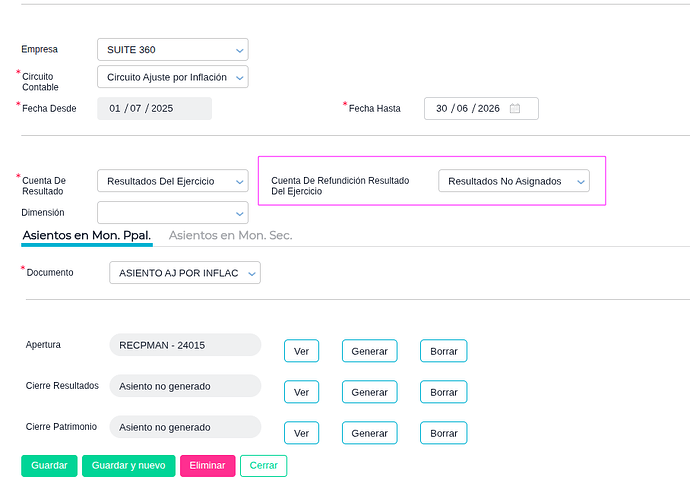Click the Cierre Patrimonio label

tap(61, 427)
